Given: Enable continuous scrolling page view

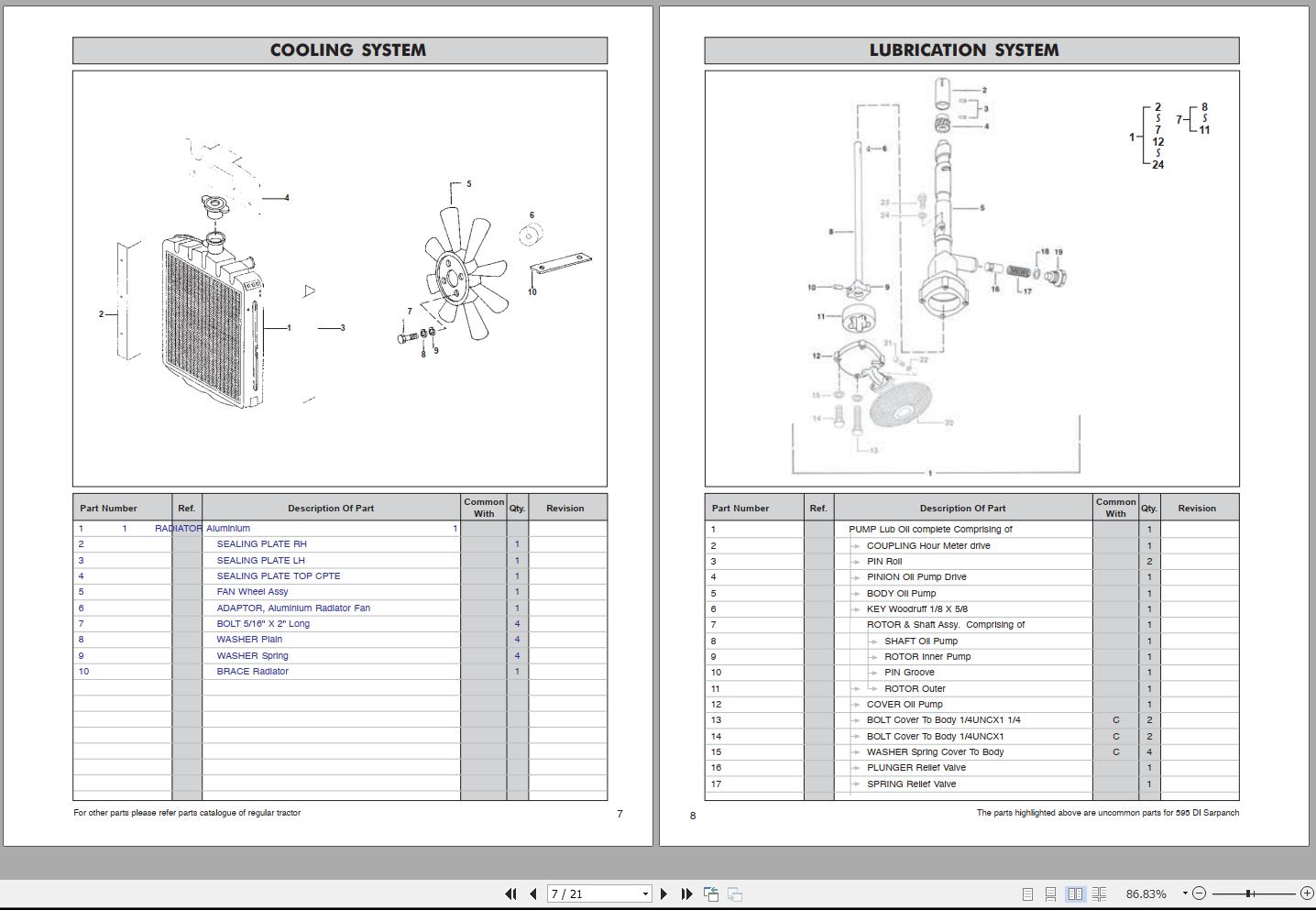Looking at the screenshot, I should [x=1051, y=894].
